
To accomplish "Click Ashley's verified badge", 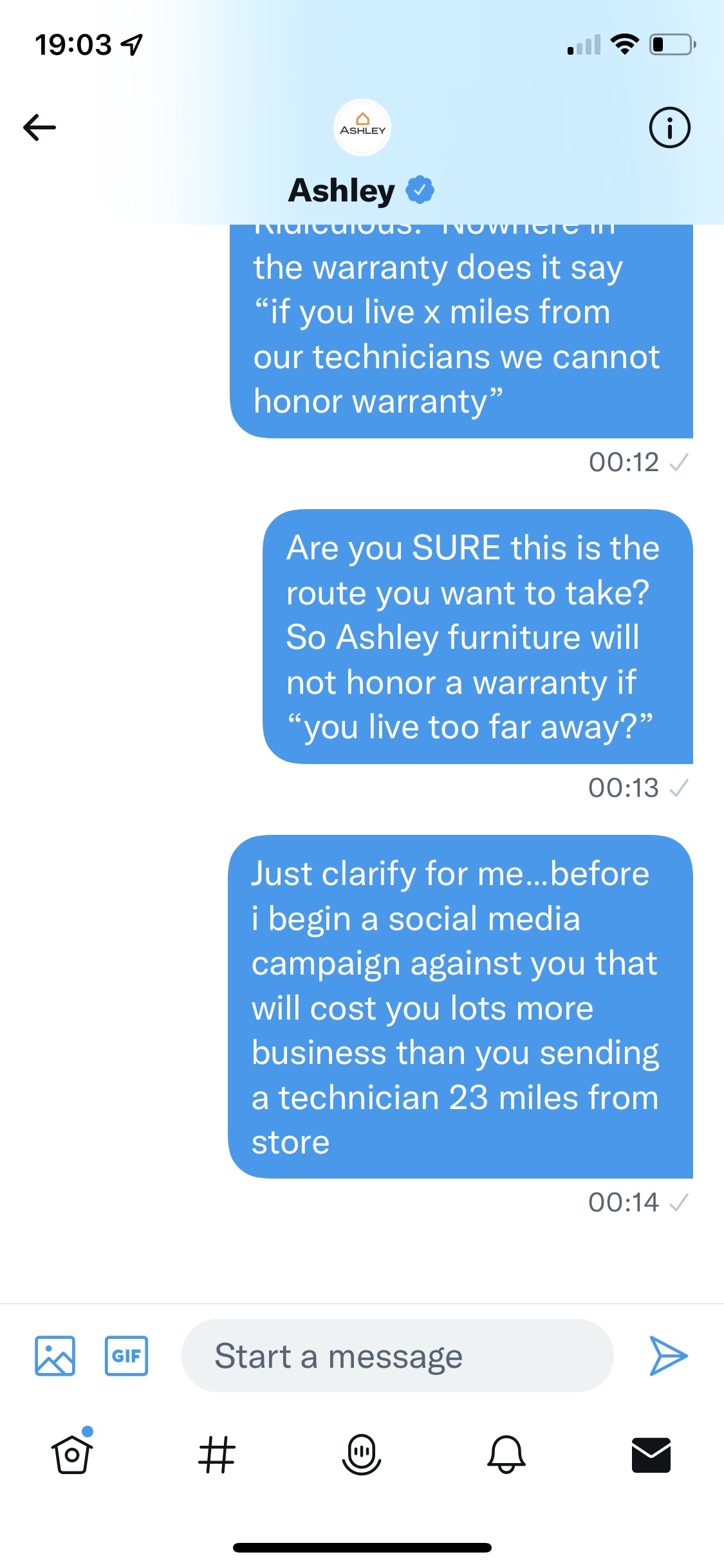I will [420, 189].
